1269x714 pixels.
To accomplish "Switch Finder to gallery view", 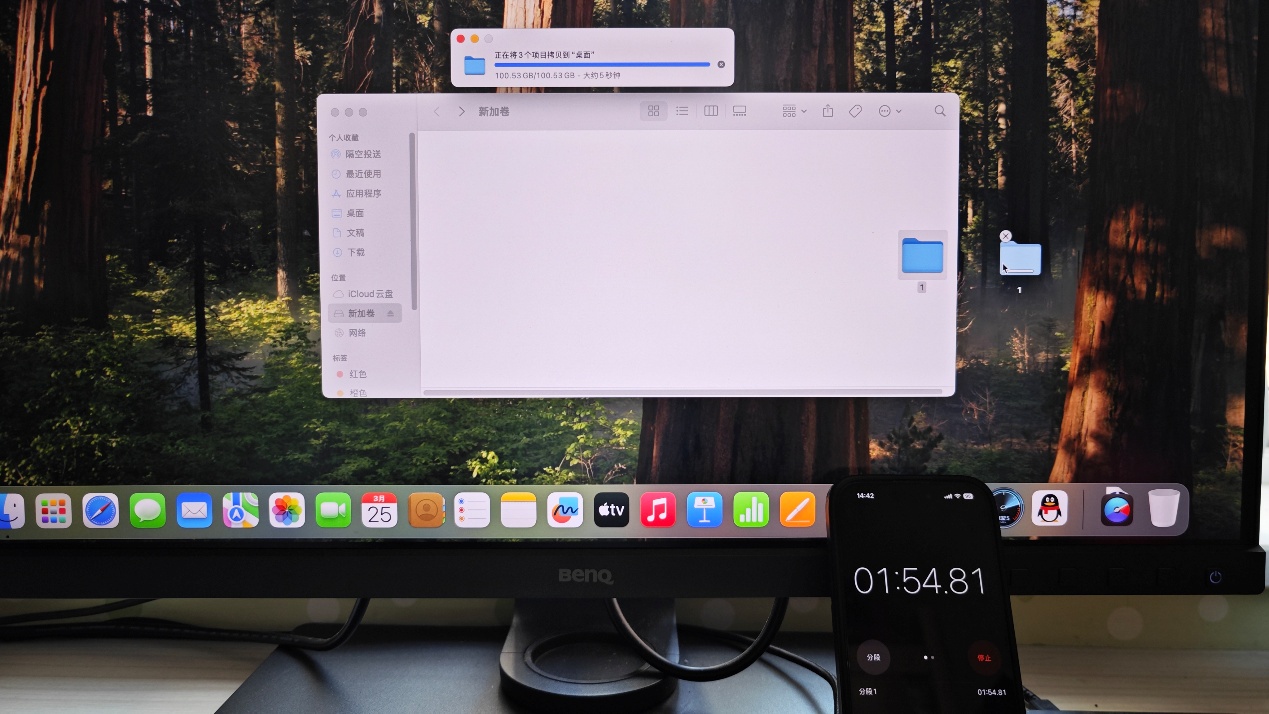I will 740,111.
